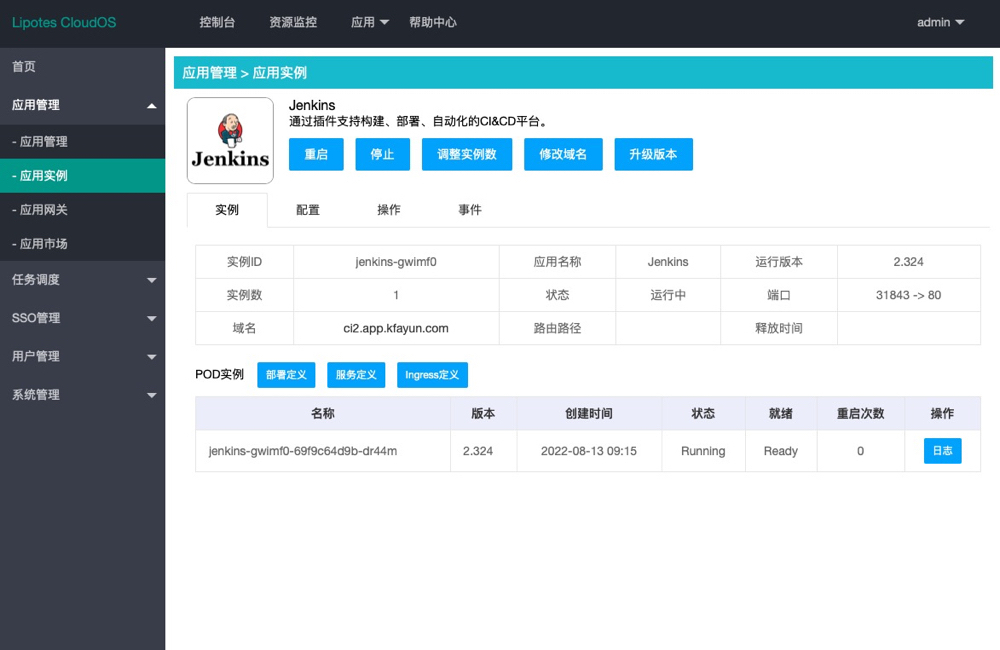
Task: Click the 停止 button
Action: (382, 154)
